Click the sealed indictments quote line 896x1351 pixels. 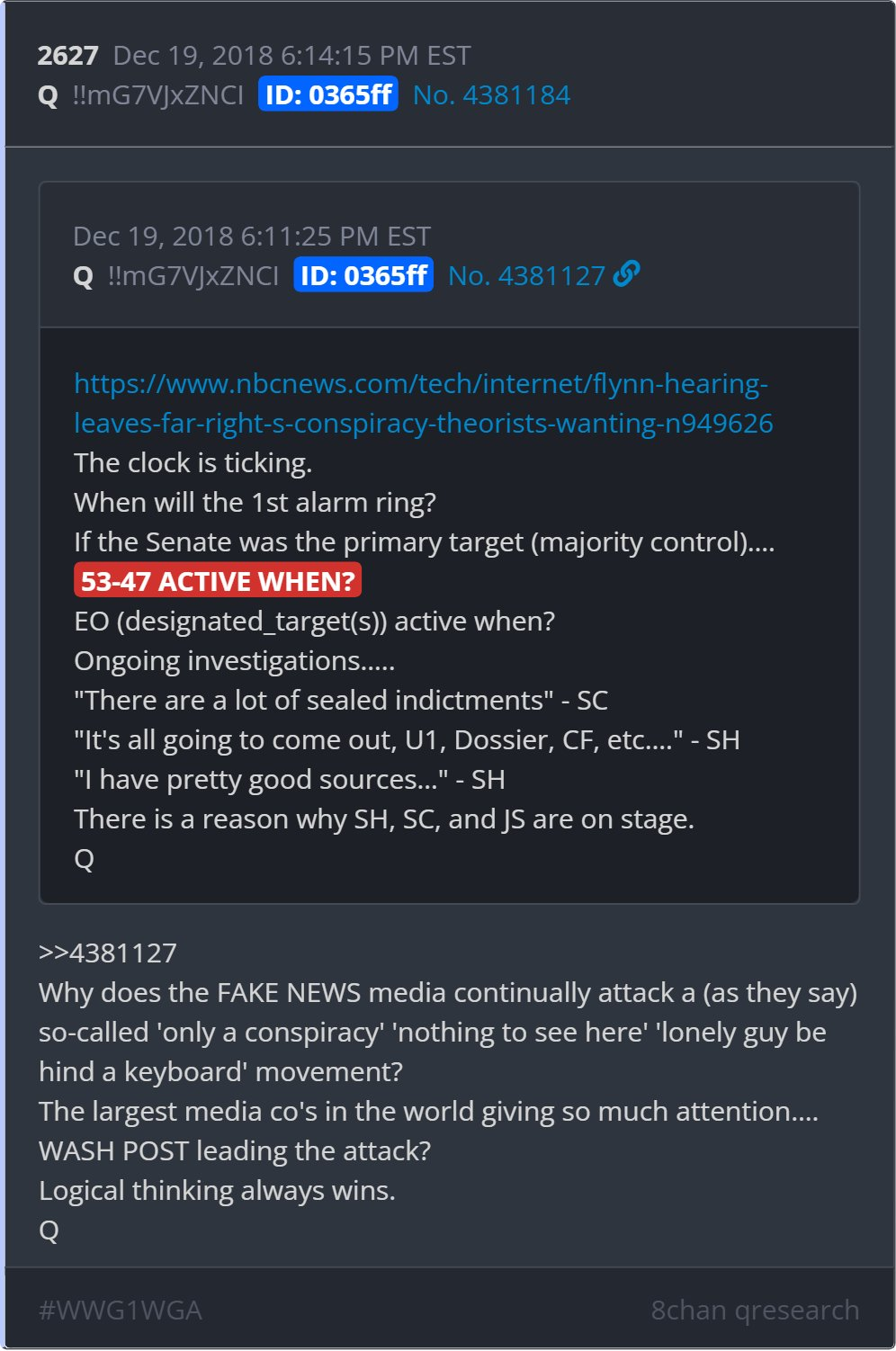pos(341,700)
